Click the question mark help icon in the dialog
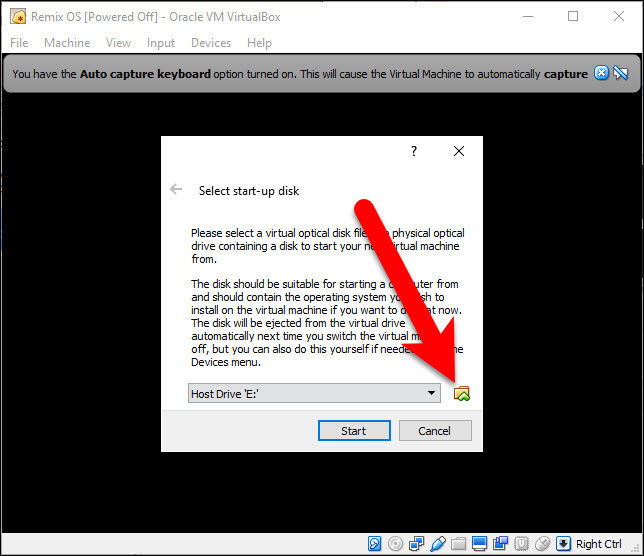644x556 pixels. [x=414, y=151]
